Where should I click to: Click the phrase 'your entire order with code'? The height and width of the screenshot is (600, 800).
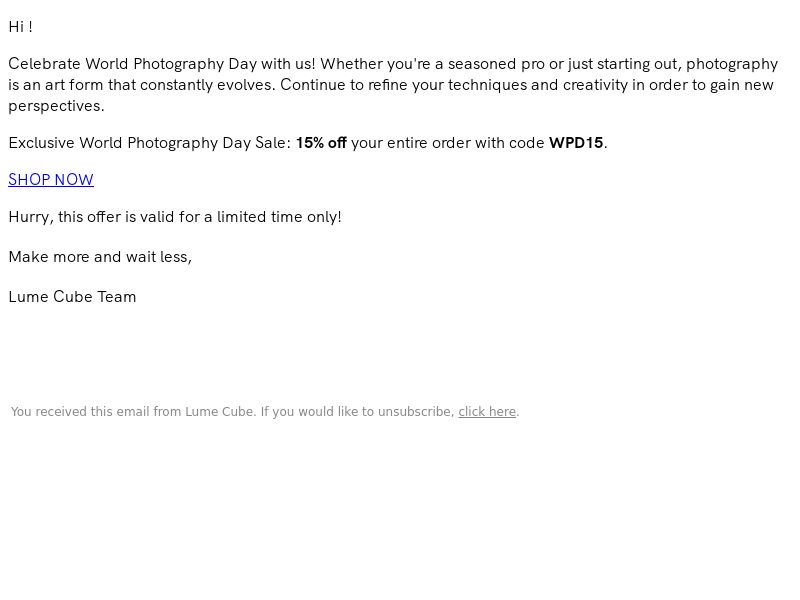(x=447, y=143)
